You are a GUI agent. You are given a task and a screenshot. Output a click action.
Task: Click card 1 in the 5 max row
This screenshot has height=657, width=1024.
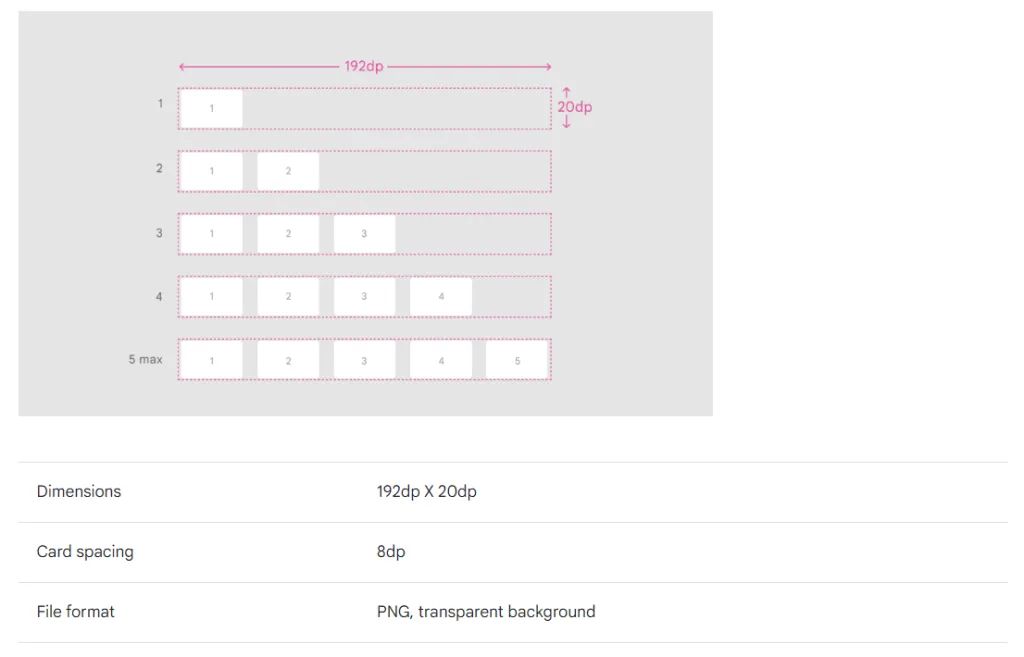point(211,360)
